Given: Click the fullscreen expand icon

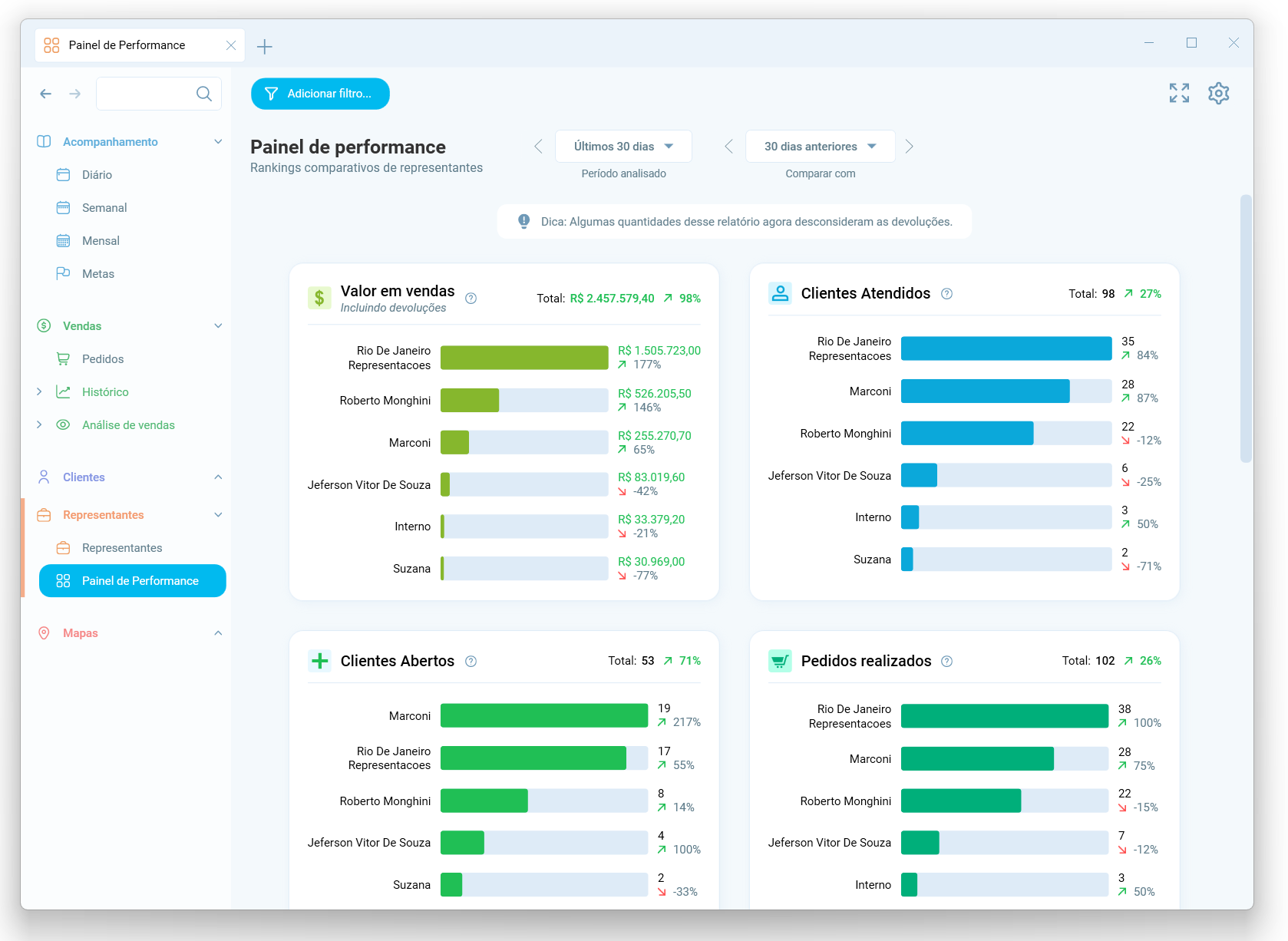Looking at the screenshot, I should 1179,93.
